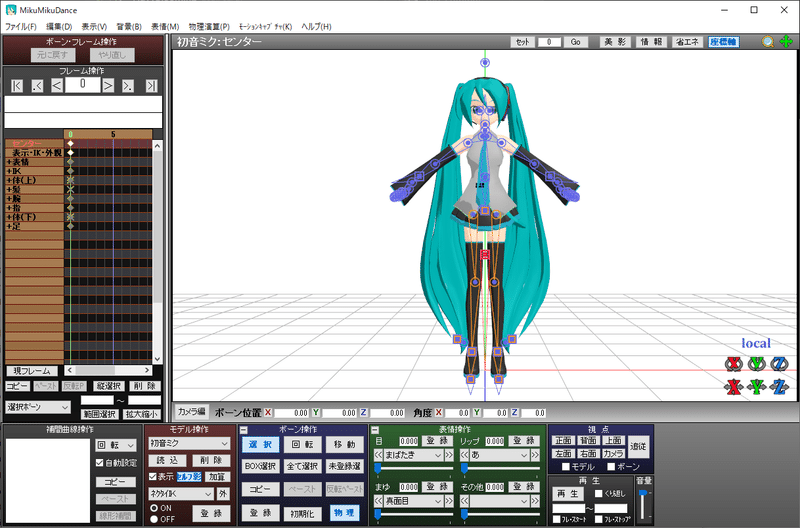Go to previous keyframe button (.<)
800x528 pixels.
[x=37, y=86]
